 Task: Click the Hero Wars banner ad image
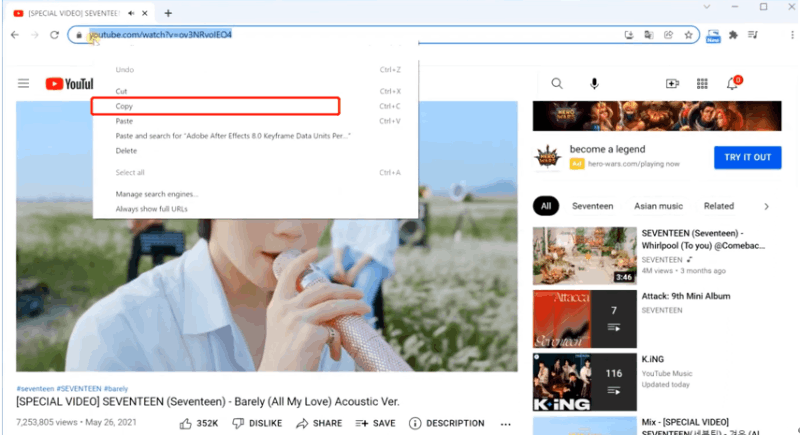657,116
